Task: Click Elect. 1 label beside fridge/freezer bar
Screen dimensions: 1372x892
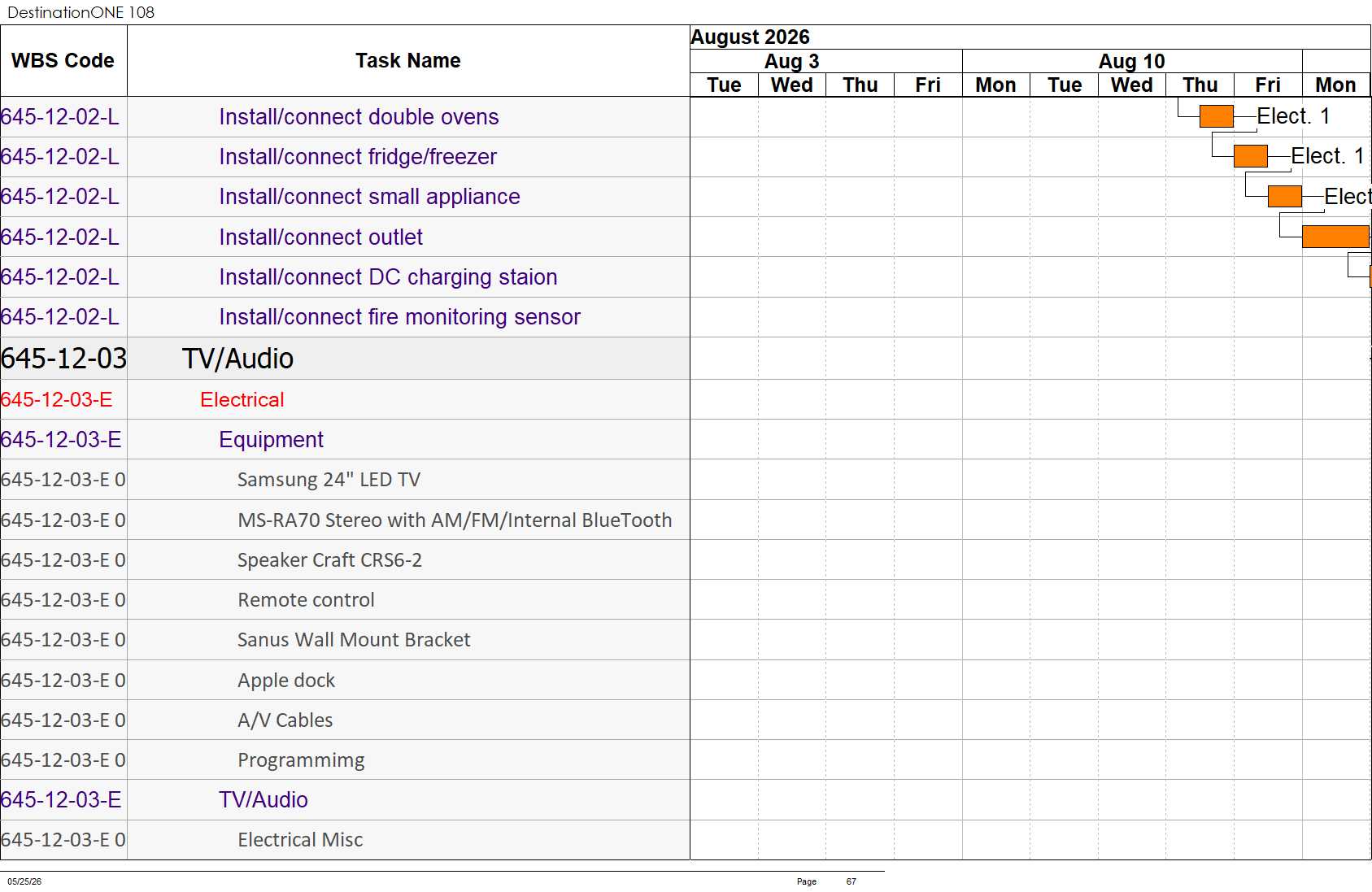Action: pyautogui.click(x=1327, y=156)
